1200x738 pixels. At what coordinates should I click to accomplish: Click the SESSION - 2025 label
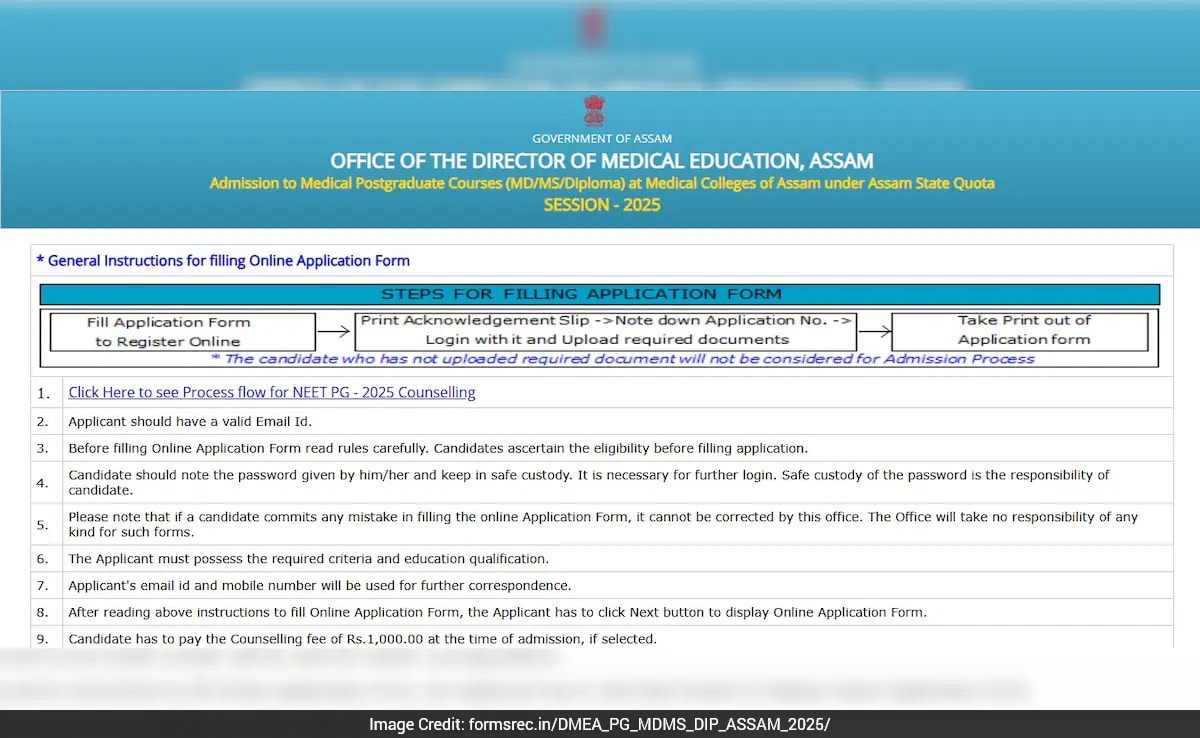point(601,205)
